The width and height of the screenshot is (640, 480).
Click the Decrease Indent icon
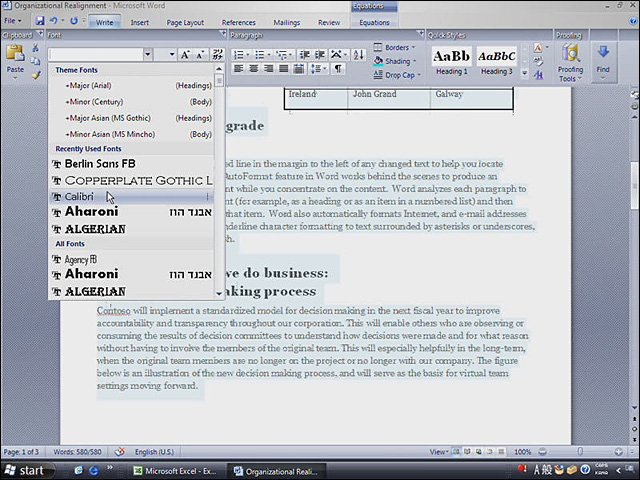click(x=304, y=54)
